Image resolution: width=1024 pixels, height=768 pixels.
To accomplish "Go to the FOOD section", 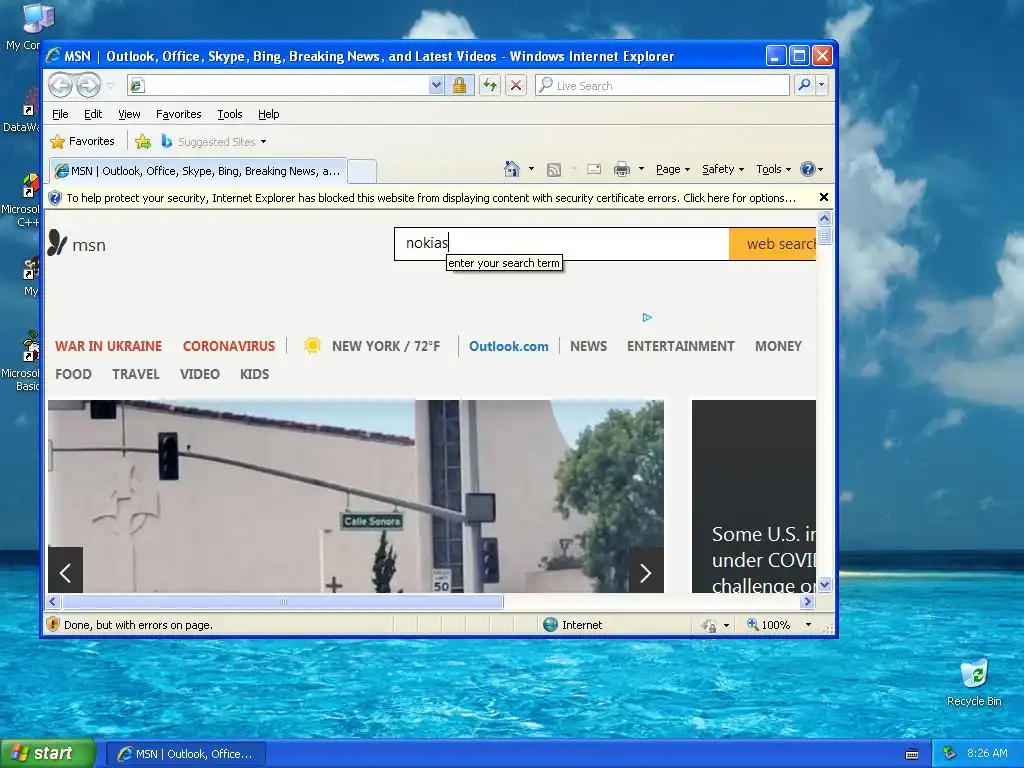I will point(73,374).
